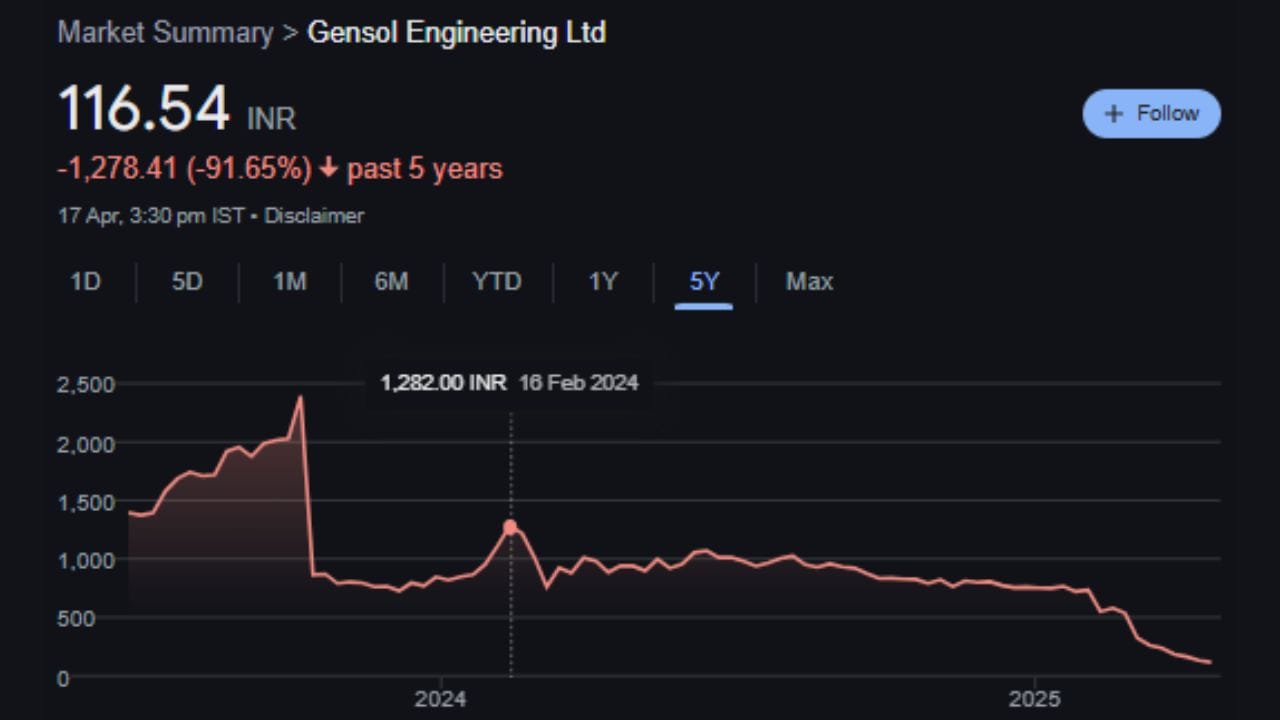Select the 5D time range tab
Image resolution: width=1280 pixels, height=720 pixels.
click(187, 282)
